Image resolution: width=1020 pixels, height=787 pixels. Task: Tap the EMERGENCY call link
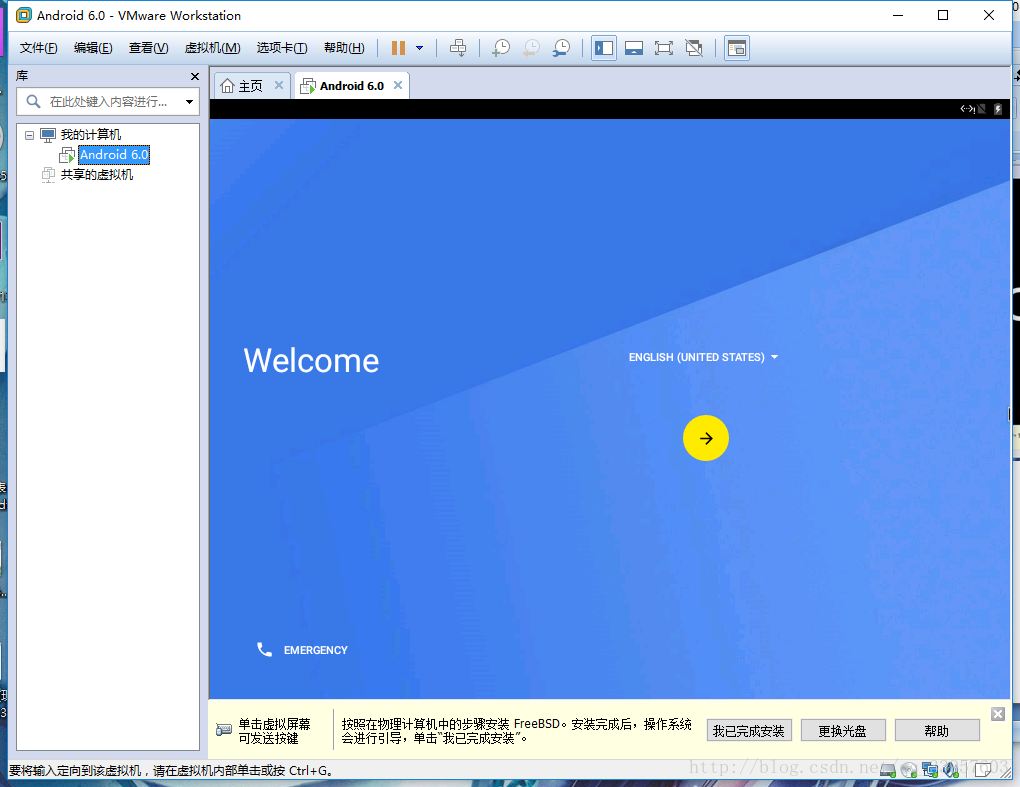coord(315,650)
